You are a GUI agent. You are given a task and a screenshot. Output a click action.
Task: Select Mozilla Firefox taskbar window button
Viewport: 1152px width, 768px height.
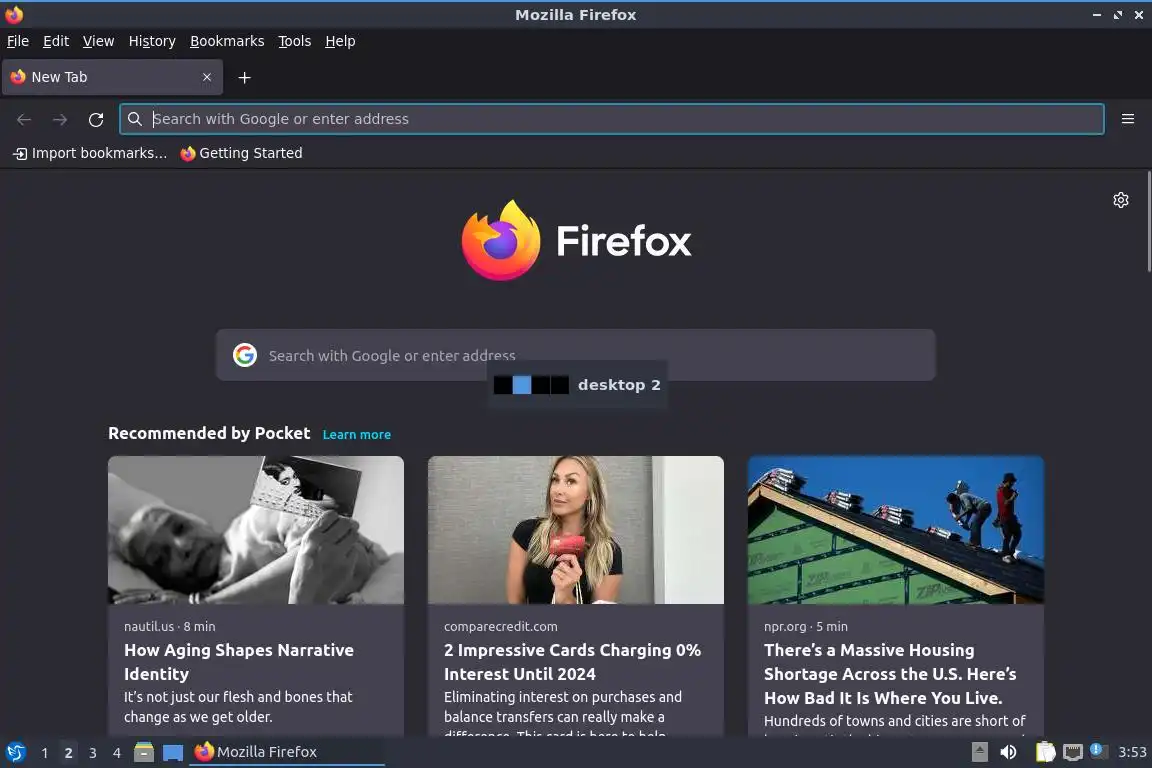pos(287,752)
